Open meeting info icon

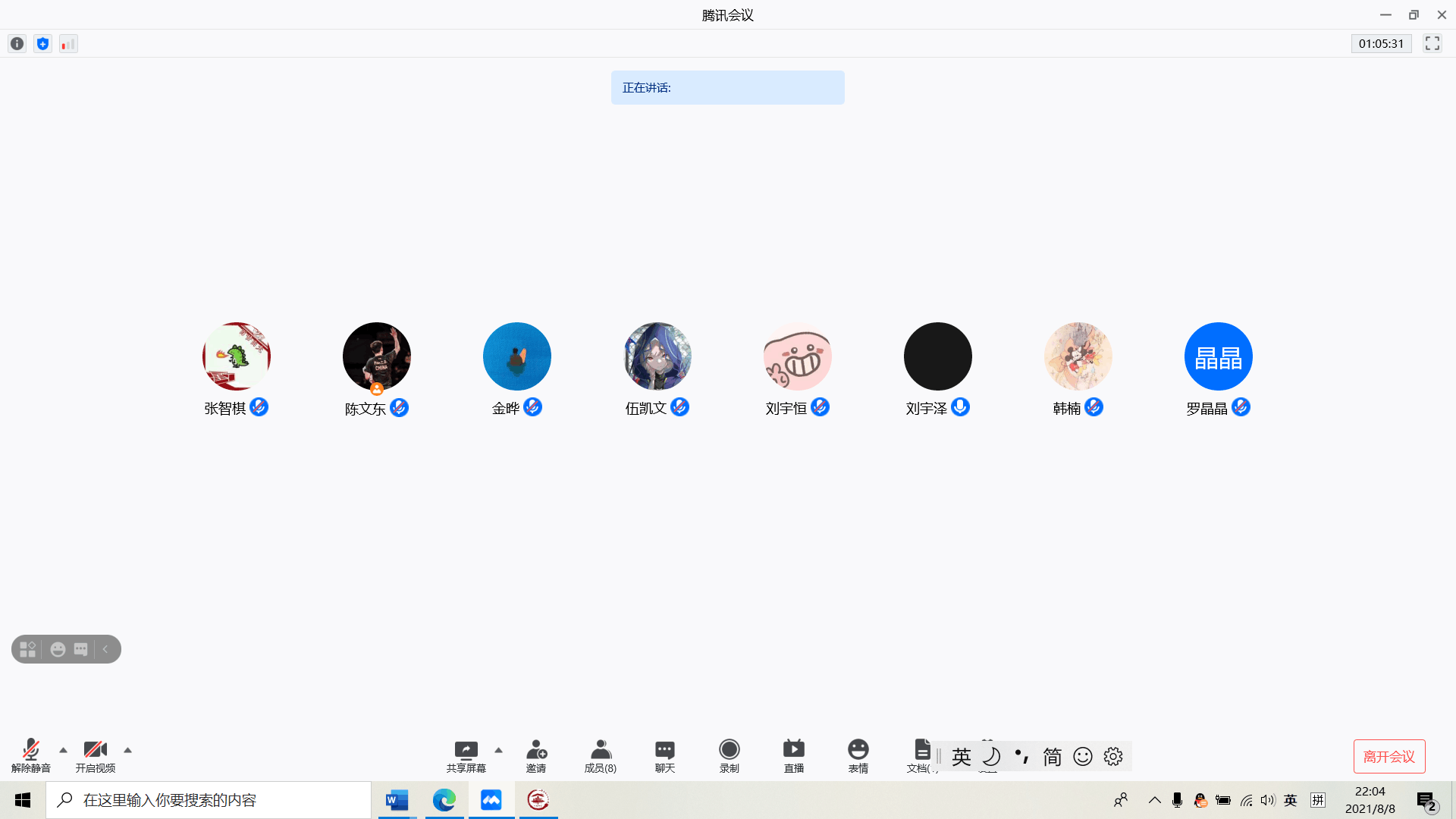(17, 44)
